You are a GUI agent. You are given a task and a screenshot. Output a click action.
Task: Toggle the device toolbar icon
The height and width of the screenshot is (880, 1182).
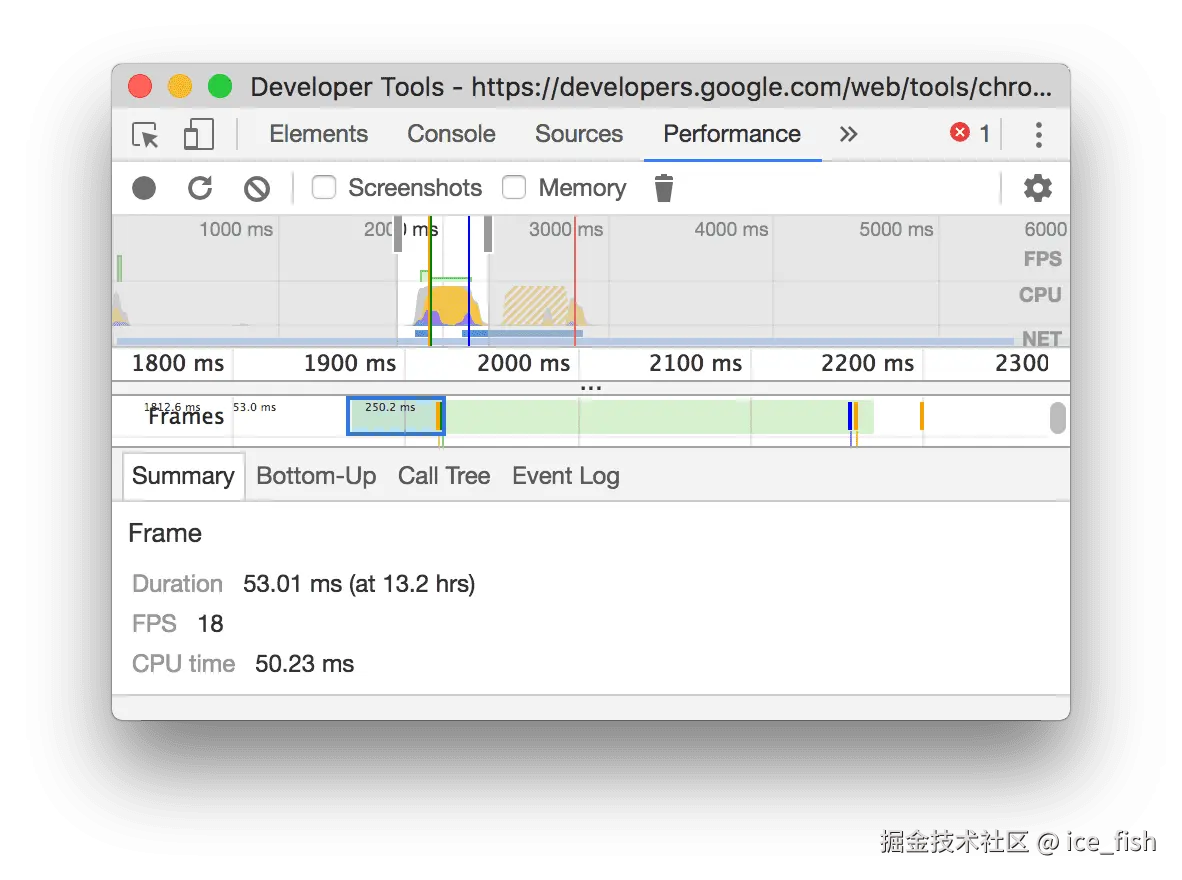click(x=199, y=135)
